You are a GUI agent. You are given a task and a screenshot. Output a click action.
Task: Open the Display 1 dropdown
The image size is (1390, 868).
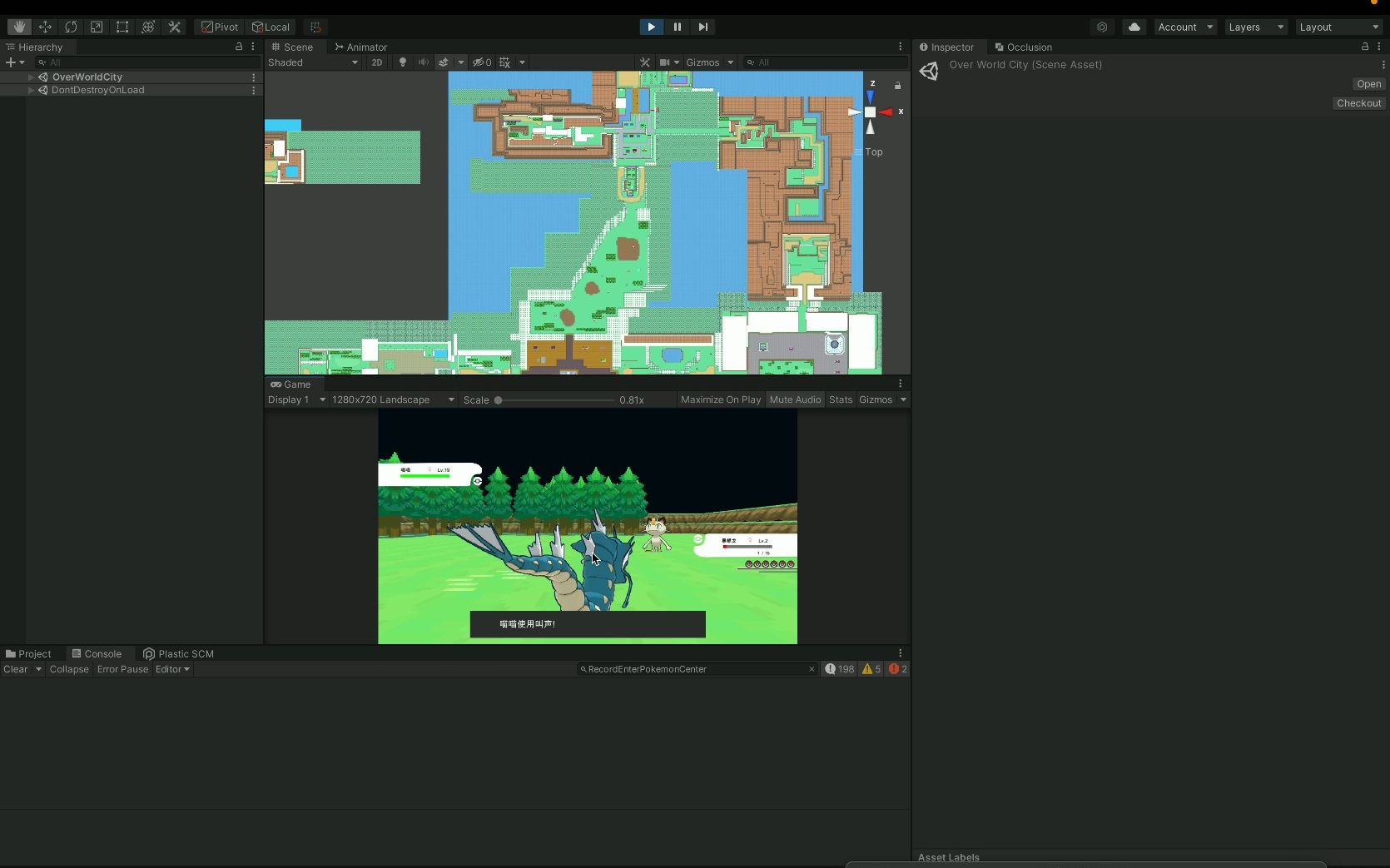coord(296,399)
